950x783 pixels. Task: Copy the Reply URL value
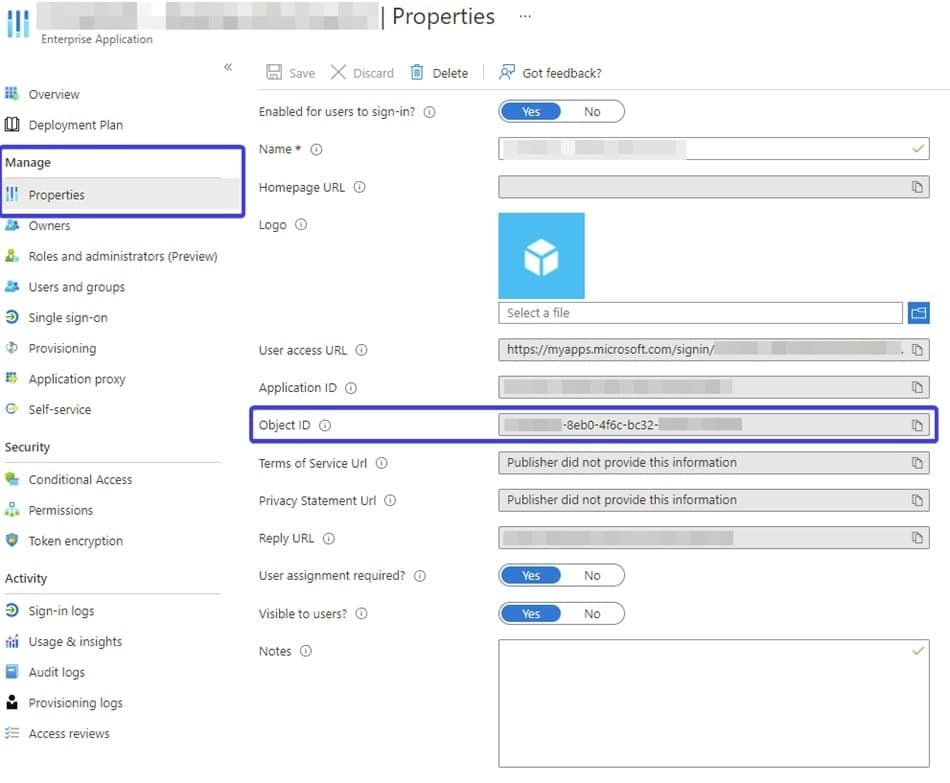pyautogui.click(x=917, y=538)
